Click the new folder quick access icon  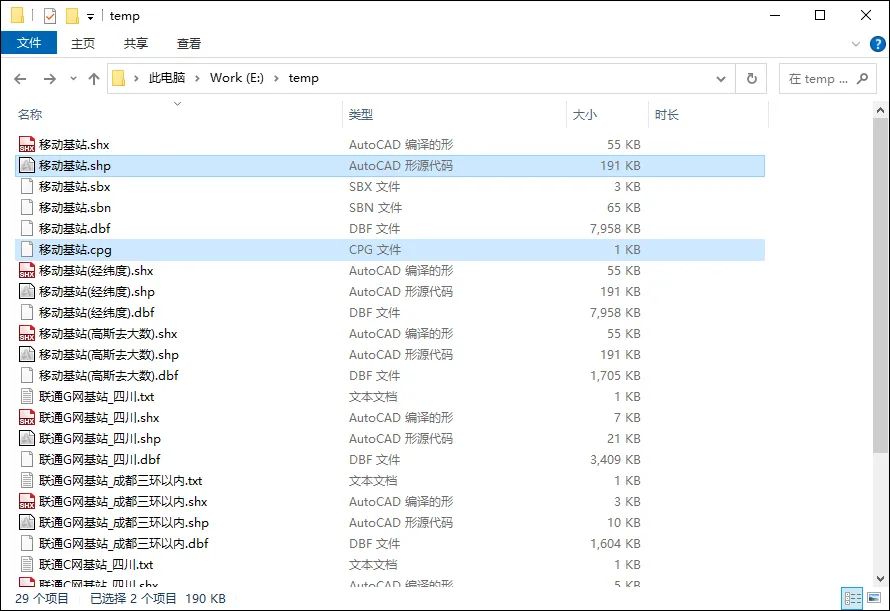point(72,16)
